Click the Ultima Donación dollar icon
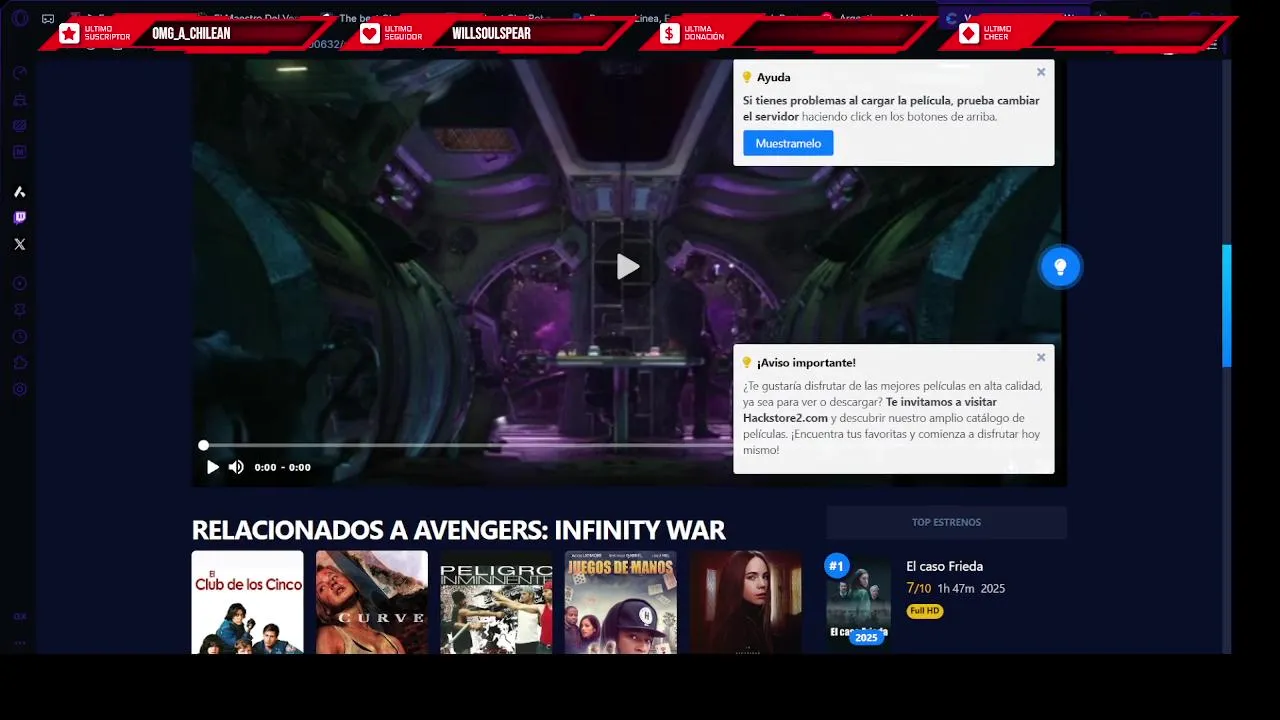This screenshot has width=1280, height=720. click(x=669, y=34)
